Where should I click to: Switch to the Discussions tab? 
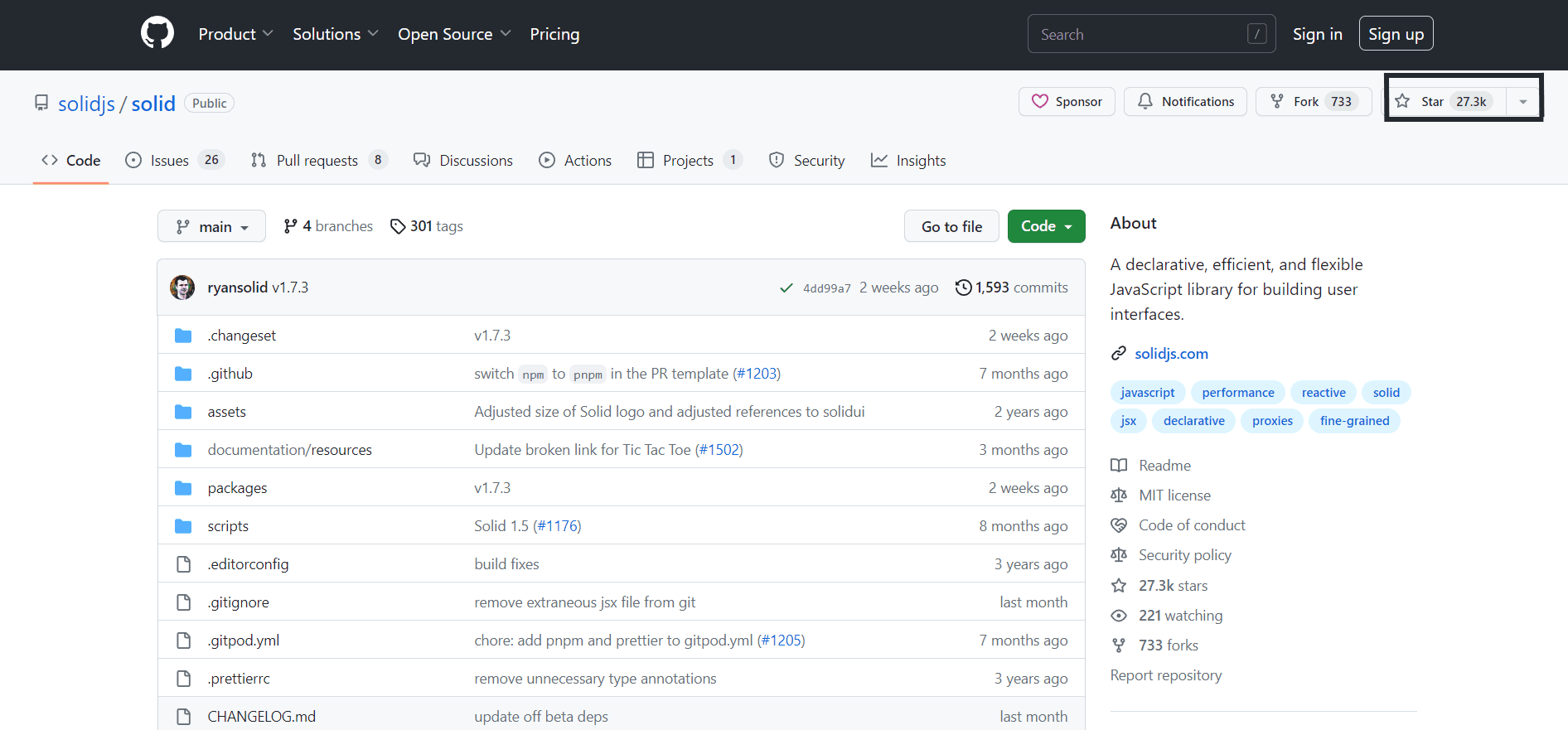tap(463, 161)
